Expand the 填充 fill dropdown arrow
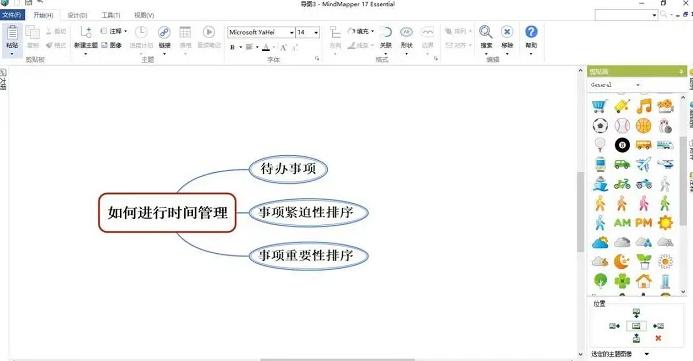693x361 pixels. [373, 31]
